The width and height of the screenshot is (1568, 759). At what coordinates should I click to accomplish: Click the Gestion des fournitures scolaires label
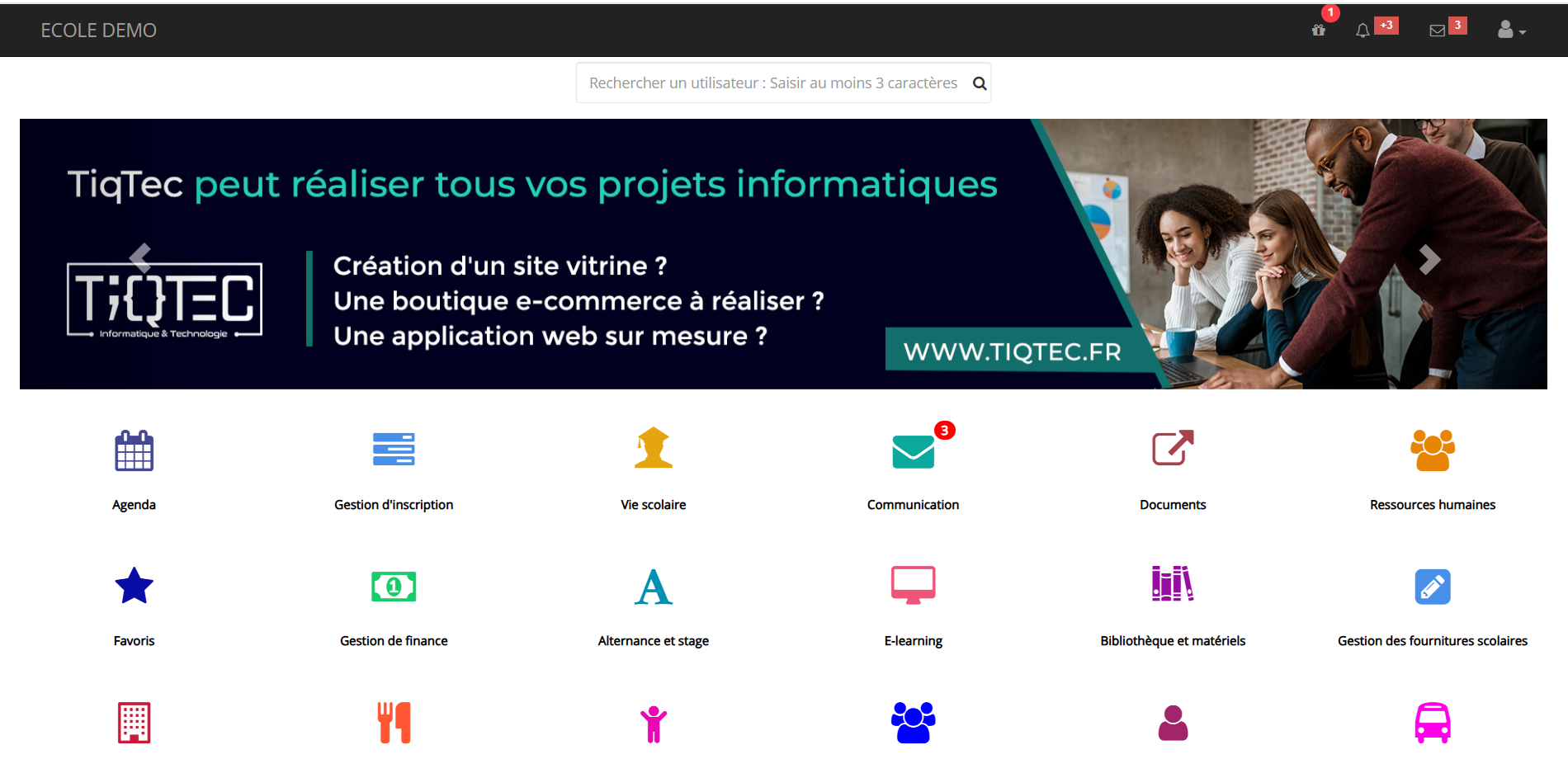point(1433,641)
